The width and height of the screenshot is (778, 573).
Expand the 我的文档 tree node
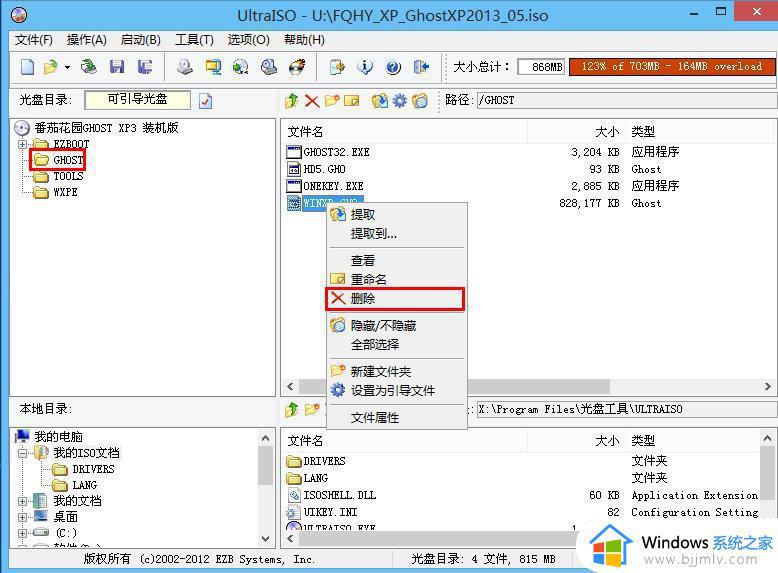tap(22, 501)
